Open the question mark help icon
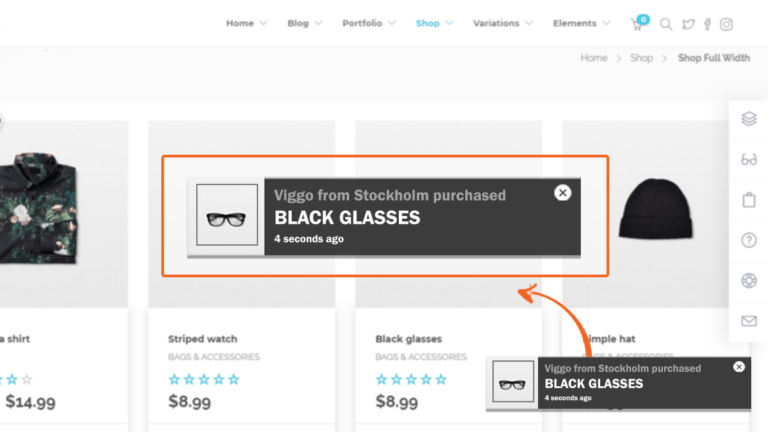The image size is (768, 432). (x=749, y=240)
